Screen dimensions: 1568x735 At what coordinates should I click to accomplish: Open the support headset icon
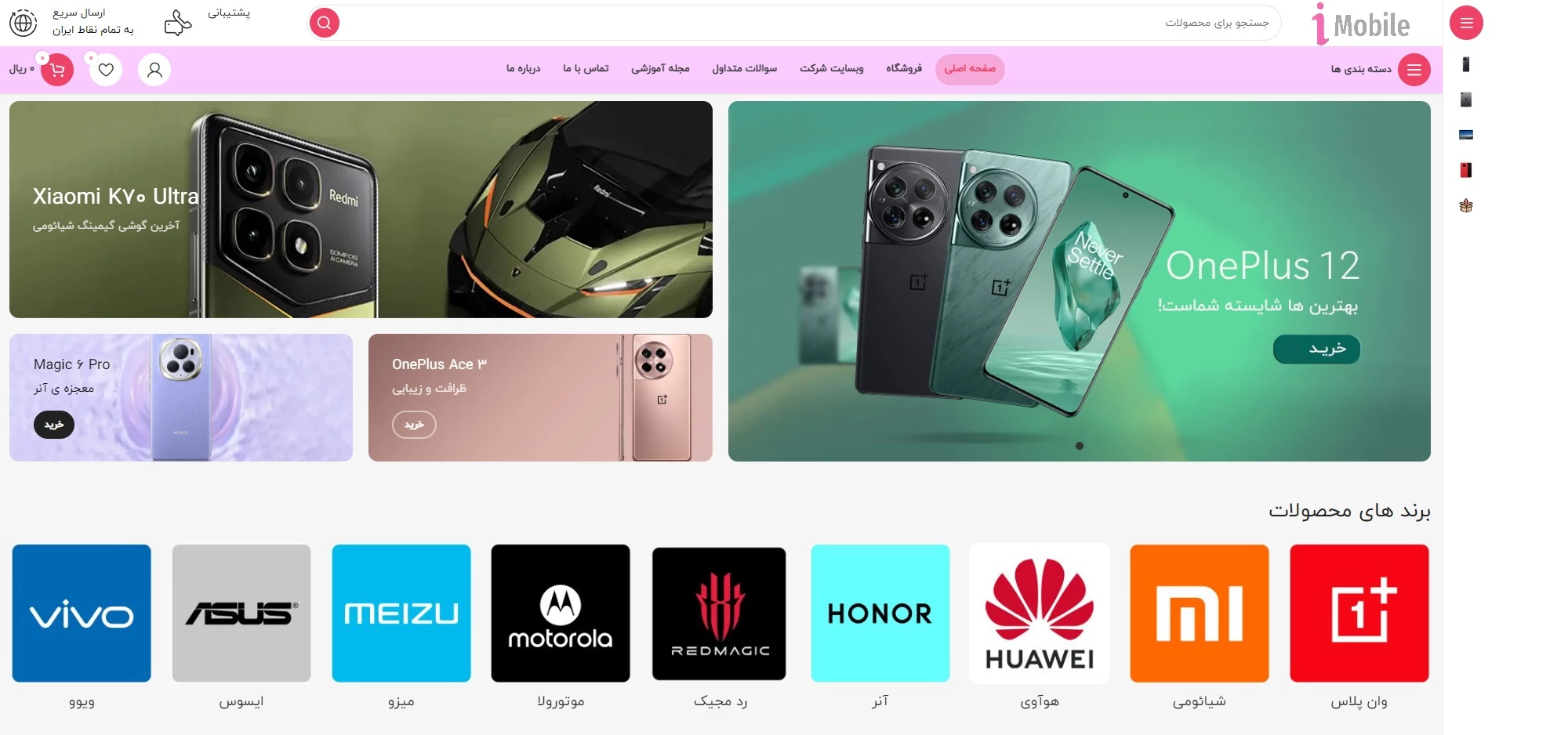[178, 23]
